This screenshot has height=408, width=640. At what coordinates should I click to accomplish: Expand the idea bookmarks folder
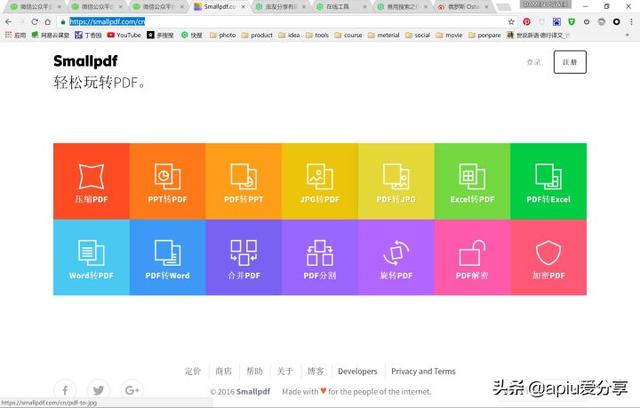point(289,35)
